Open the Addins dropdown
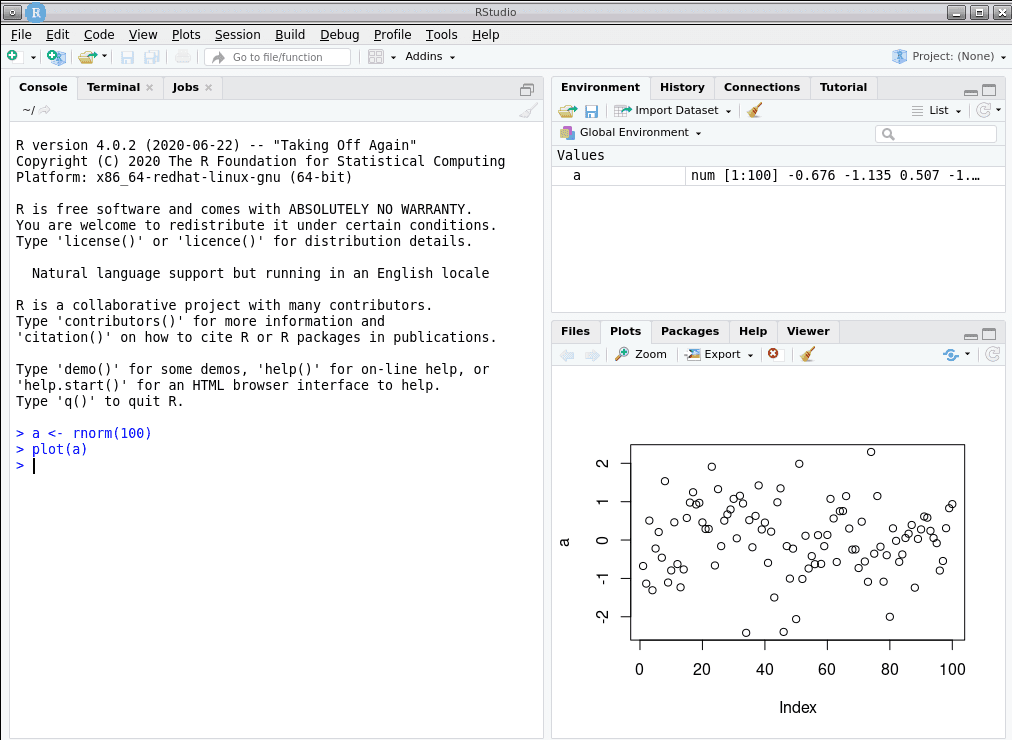 [x=430, y=57]
